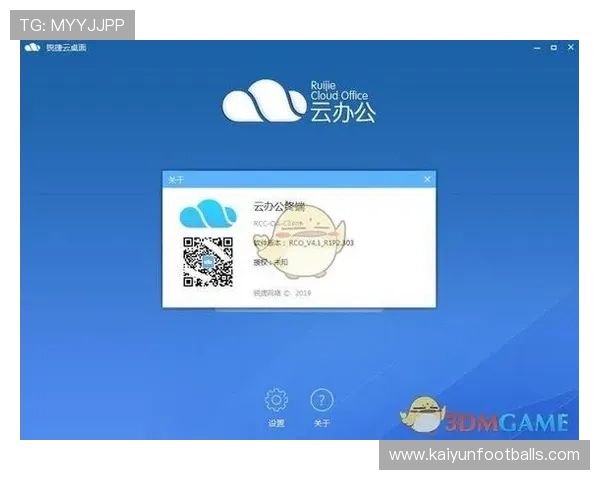Click the 锐捷网络 © 2019 copyright text
Viewport: 600px width, 480px height.
pyautogui.click(x=284, y=293)
